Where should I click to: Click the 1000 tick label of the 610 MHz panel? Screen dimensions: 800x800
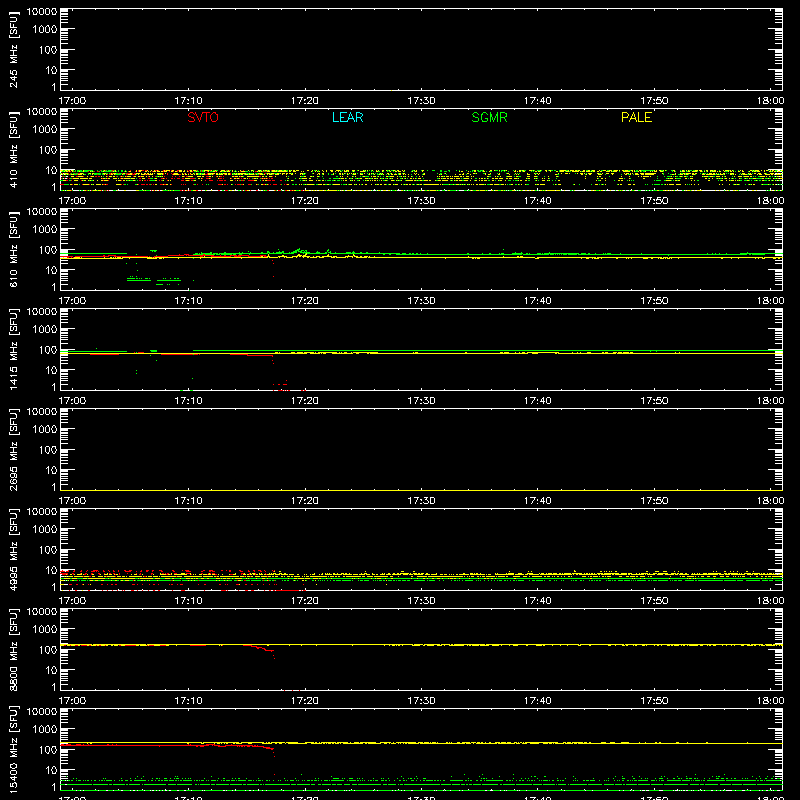pos(44,230)
